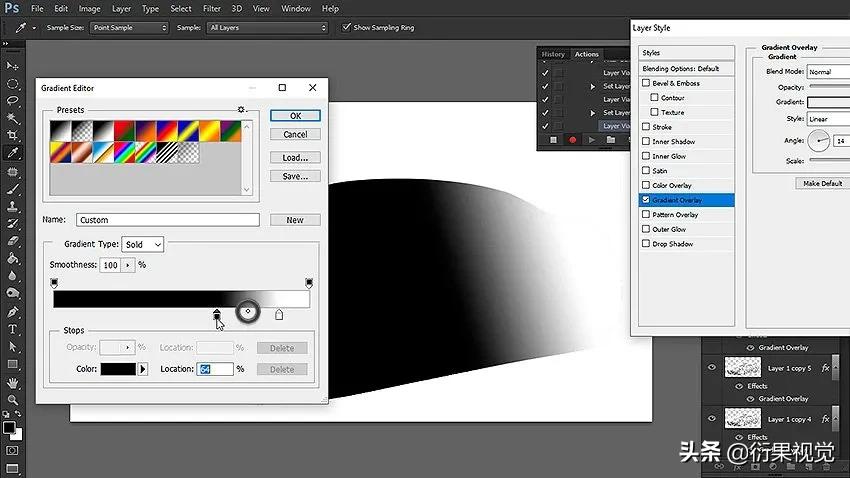Select the Crop tool

tap(13, 135)
